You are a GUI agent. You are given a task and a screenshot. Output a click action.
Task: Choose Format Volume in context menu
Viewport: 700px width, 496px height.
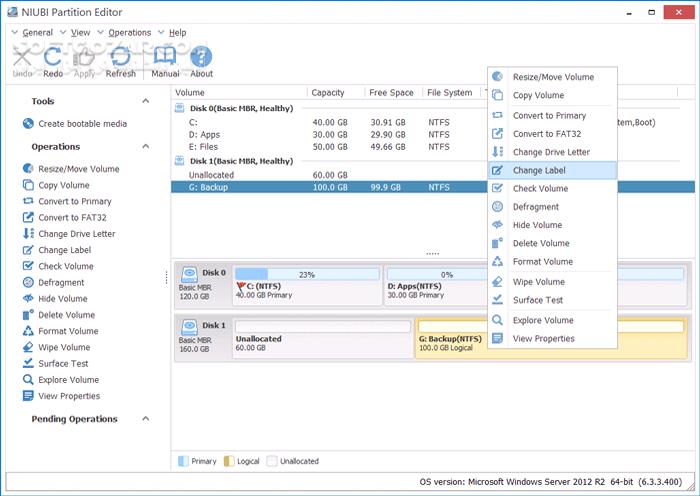coord(553,262)
